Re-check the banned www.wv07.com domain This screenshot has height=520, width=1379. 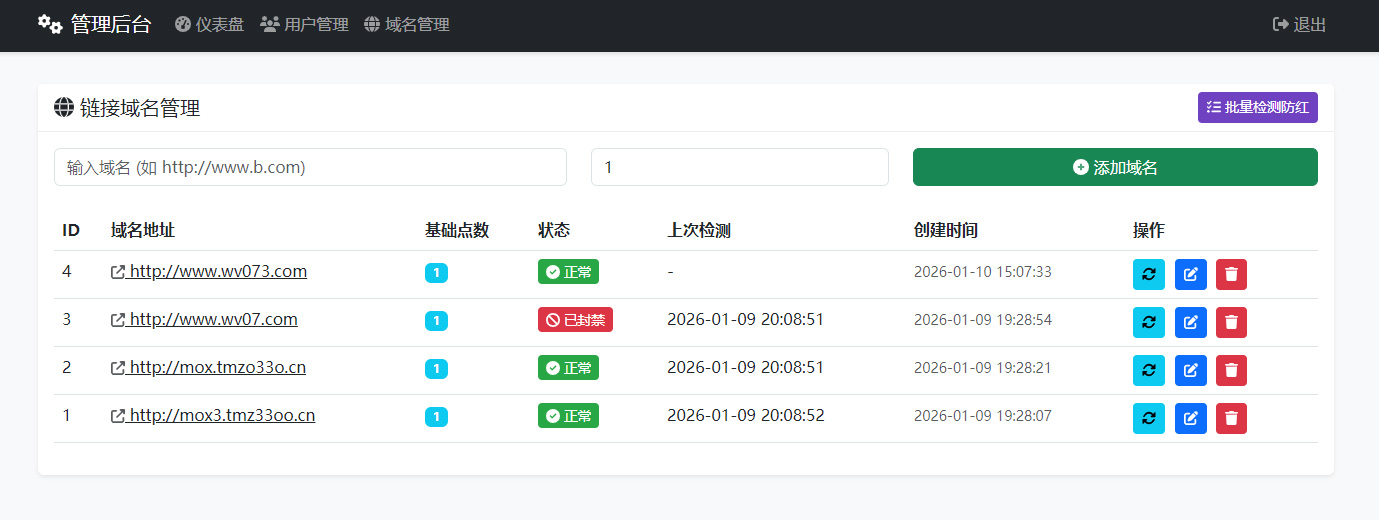(x=1148, y=322)
